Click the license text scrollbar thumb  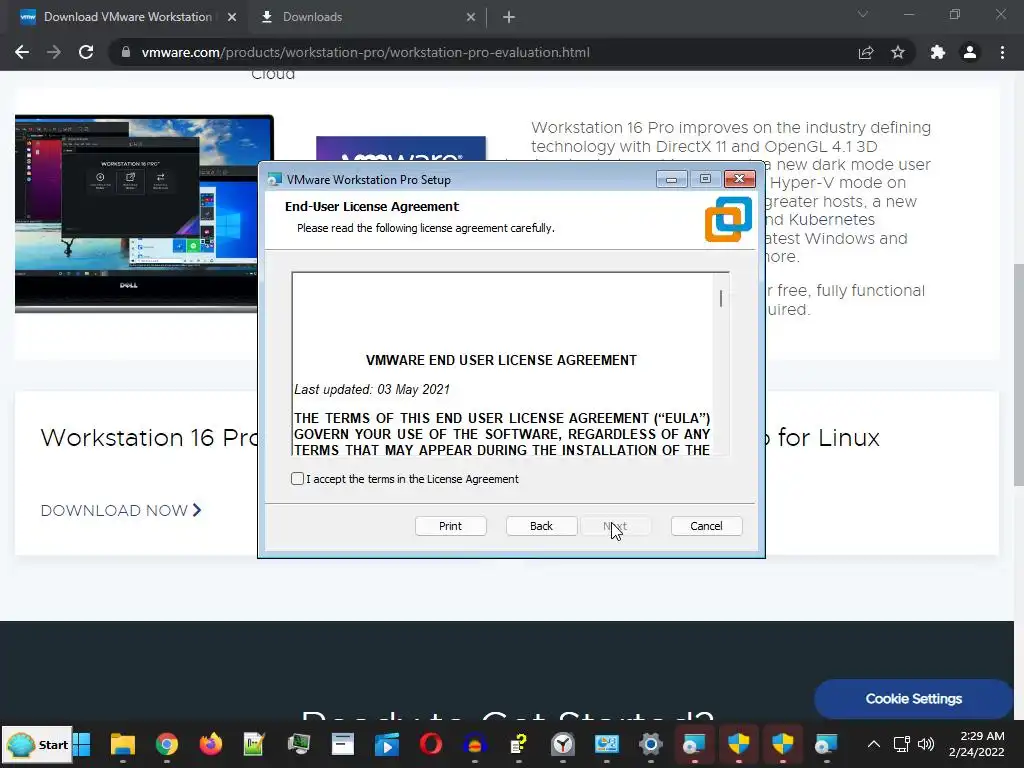[x=721, y=298]
